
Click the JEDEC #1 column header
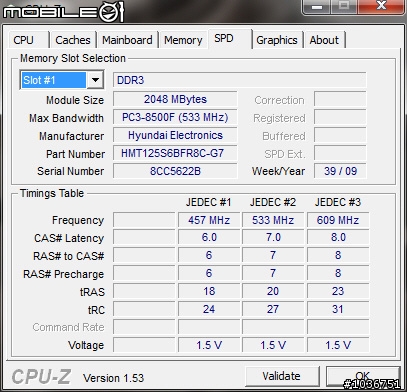coord(209,202)
